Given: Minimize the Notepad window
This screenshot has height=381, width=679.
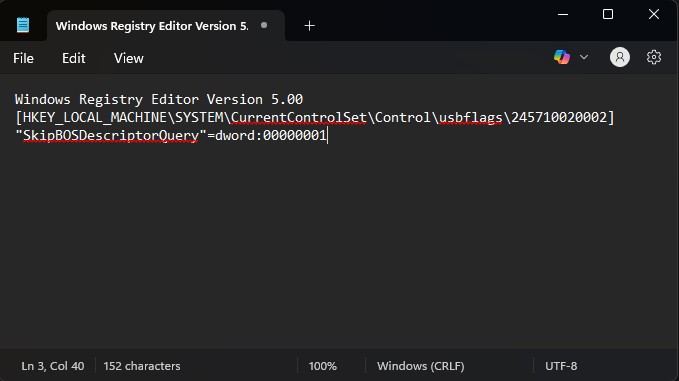Looking at the screenshot, I should tap(563, 14).
